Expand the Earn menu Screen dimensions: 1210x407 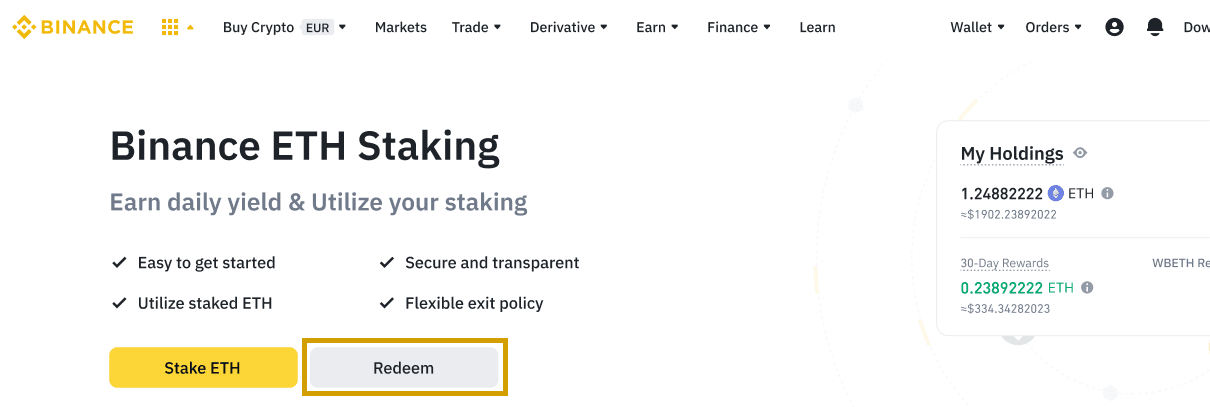[657, 27]
